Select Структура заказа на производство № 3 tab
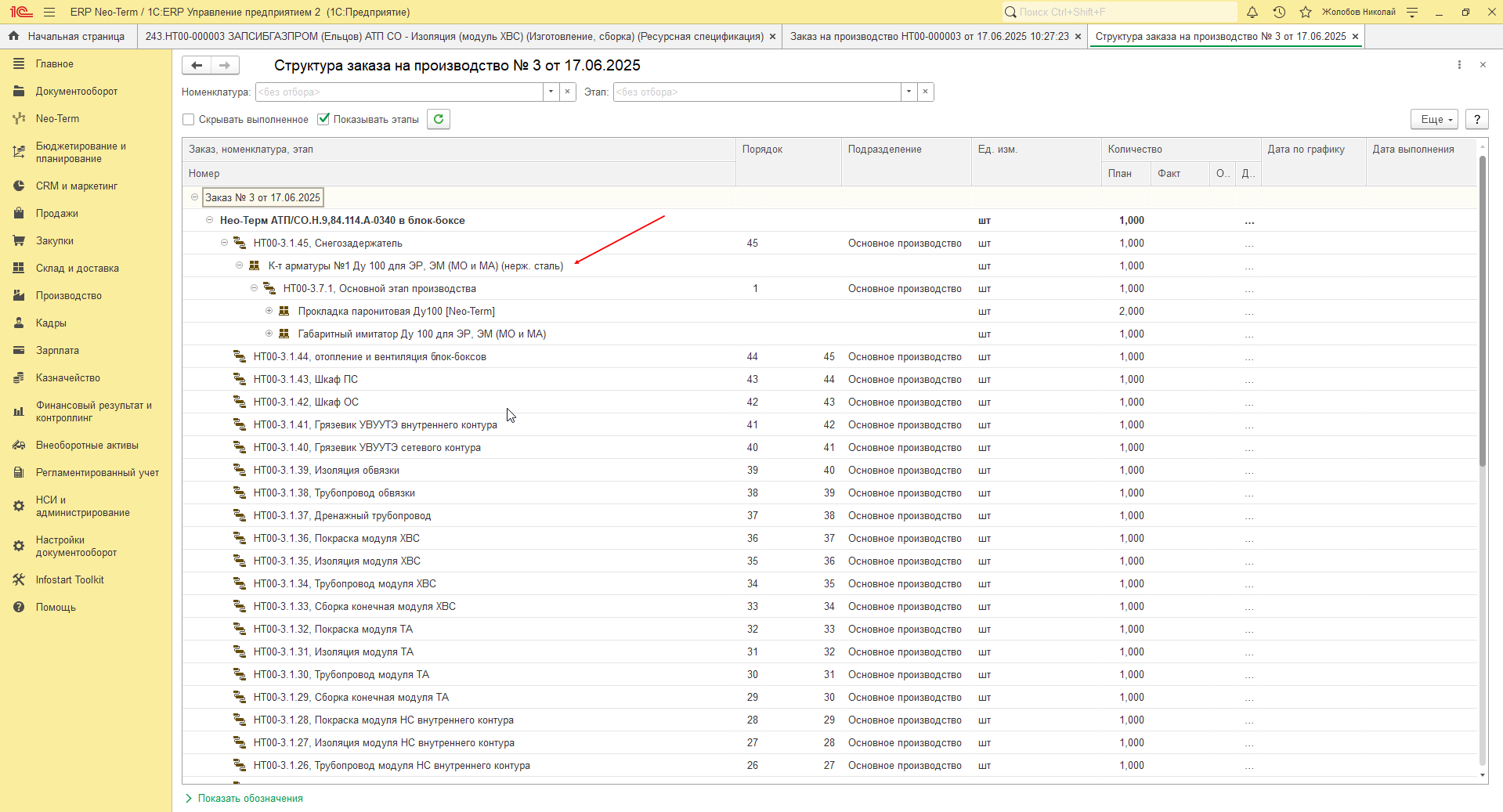Screen dimensions: 1503x812 pyautogui.click(x=1220, y=37)
